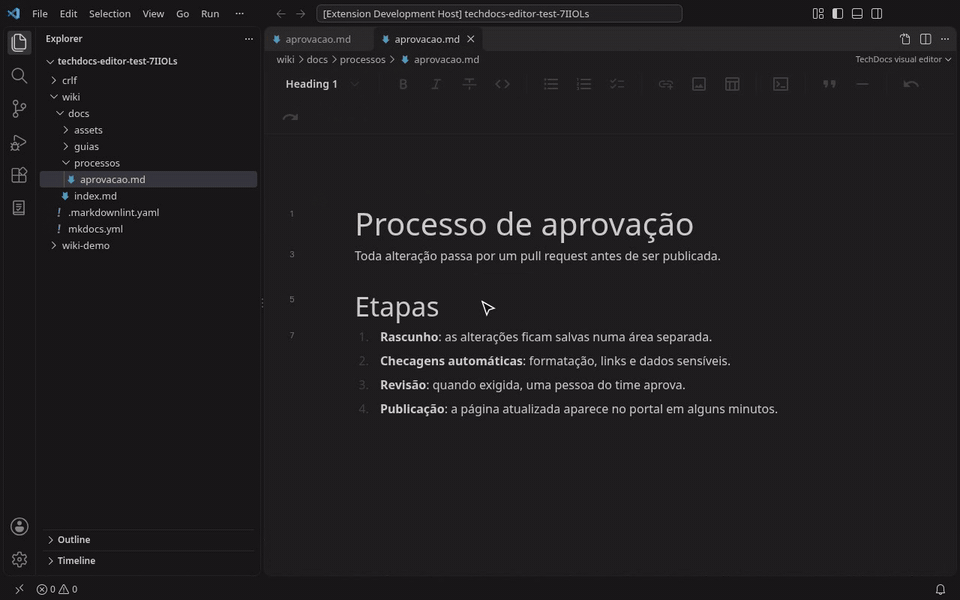Open the Accounts menu icon

click(x=19, y=527)
